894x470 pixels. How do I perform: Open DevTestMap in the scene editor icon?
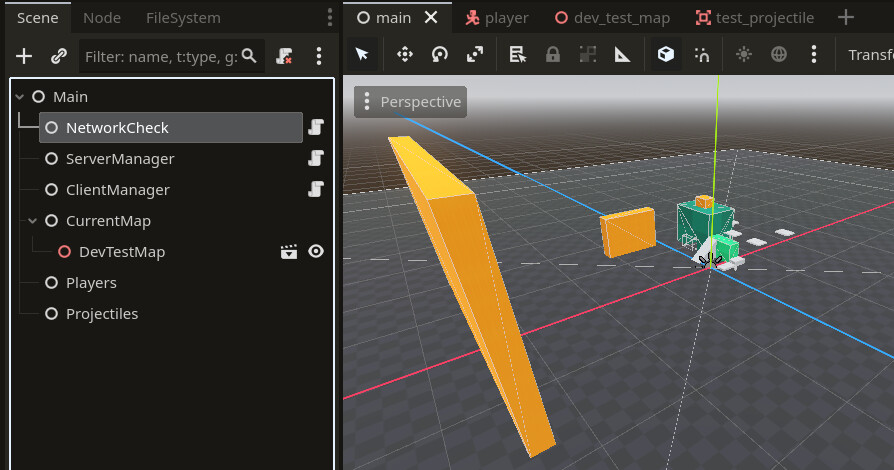289,252
